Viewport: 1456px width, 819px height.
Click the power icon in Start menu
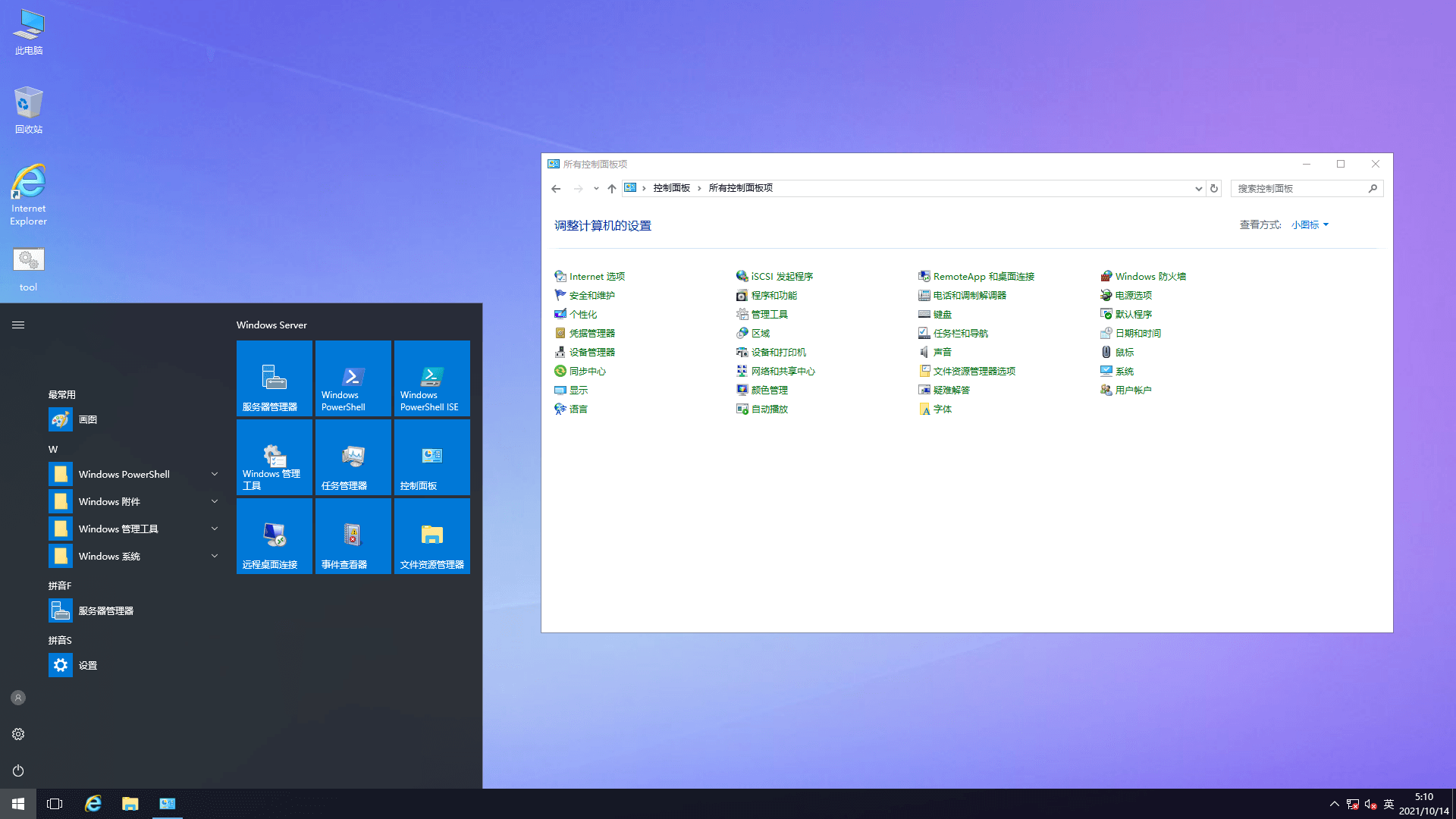coord(18,770)
